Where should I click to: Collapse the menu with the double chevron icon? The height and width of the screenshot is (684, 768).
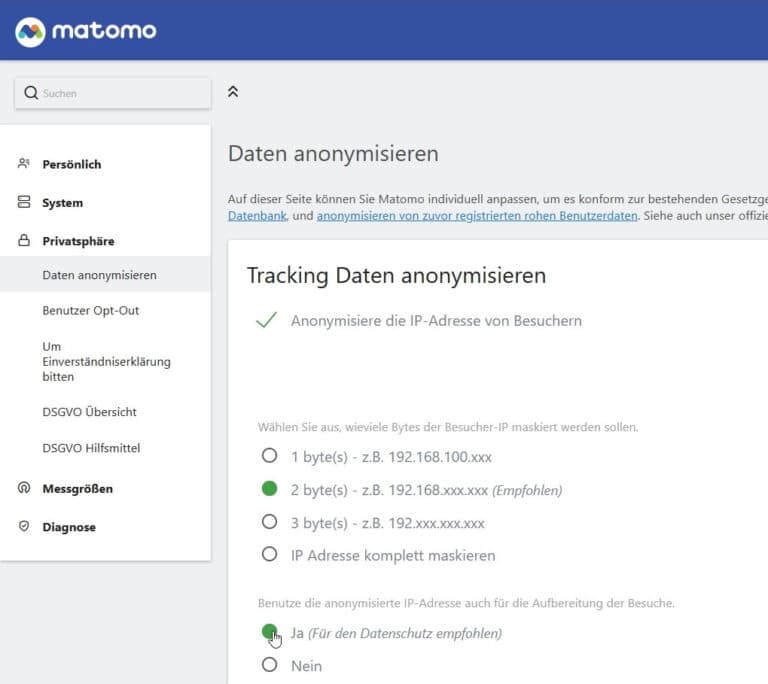click(x=233, y=92)
